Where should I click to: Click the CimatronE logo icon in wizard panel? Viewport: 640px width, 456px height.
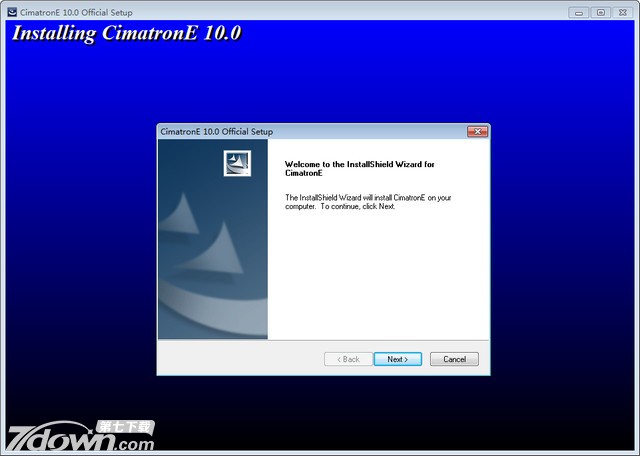click(x=237, y=163)
